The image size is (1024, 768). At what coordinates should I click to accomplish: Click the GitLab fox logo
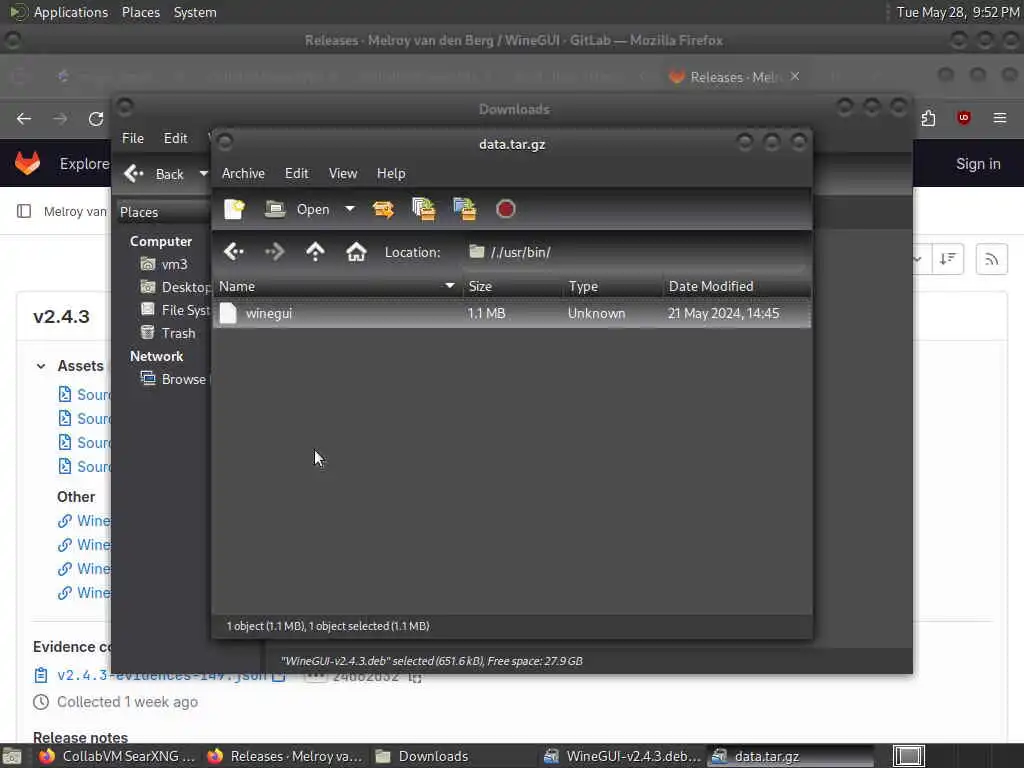point(27,163)
